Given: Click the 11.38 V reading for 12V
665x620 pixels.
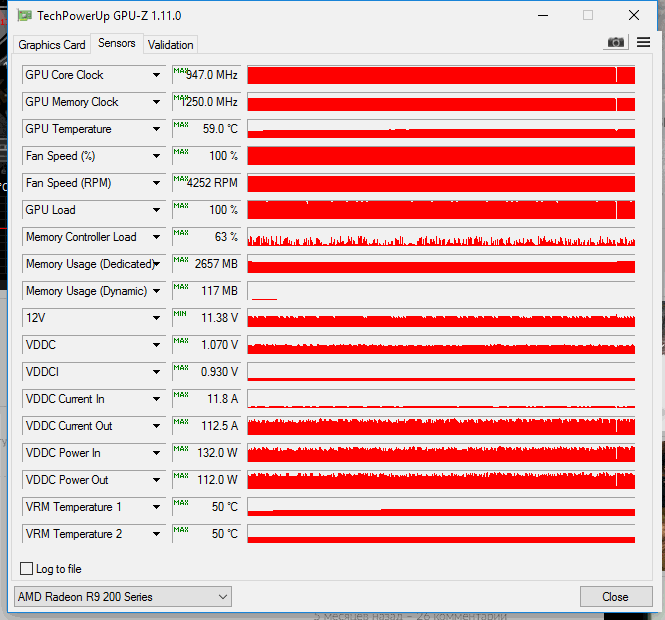Looking at the screenshot, I should click(207, 318).
